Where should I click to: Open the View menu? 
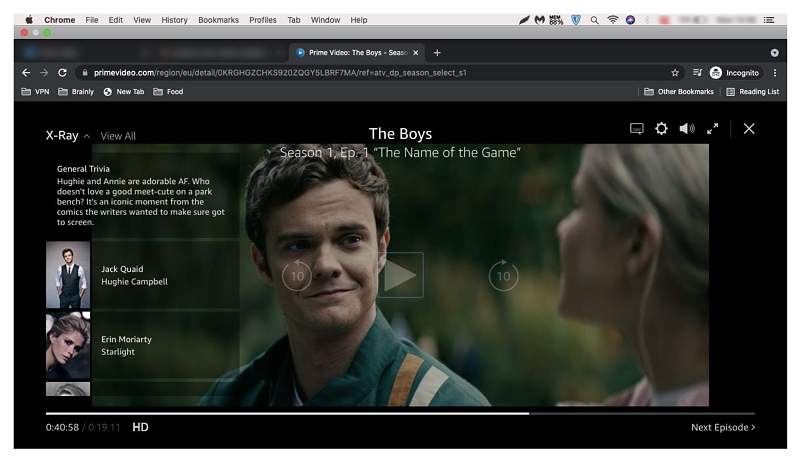(x=142, y=20)
